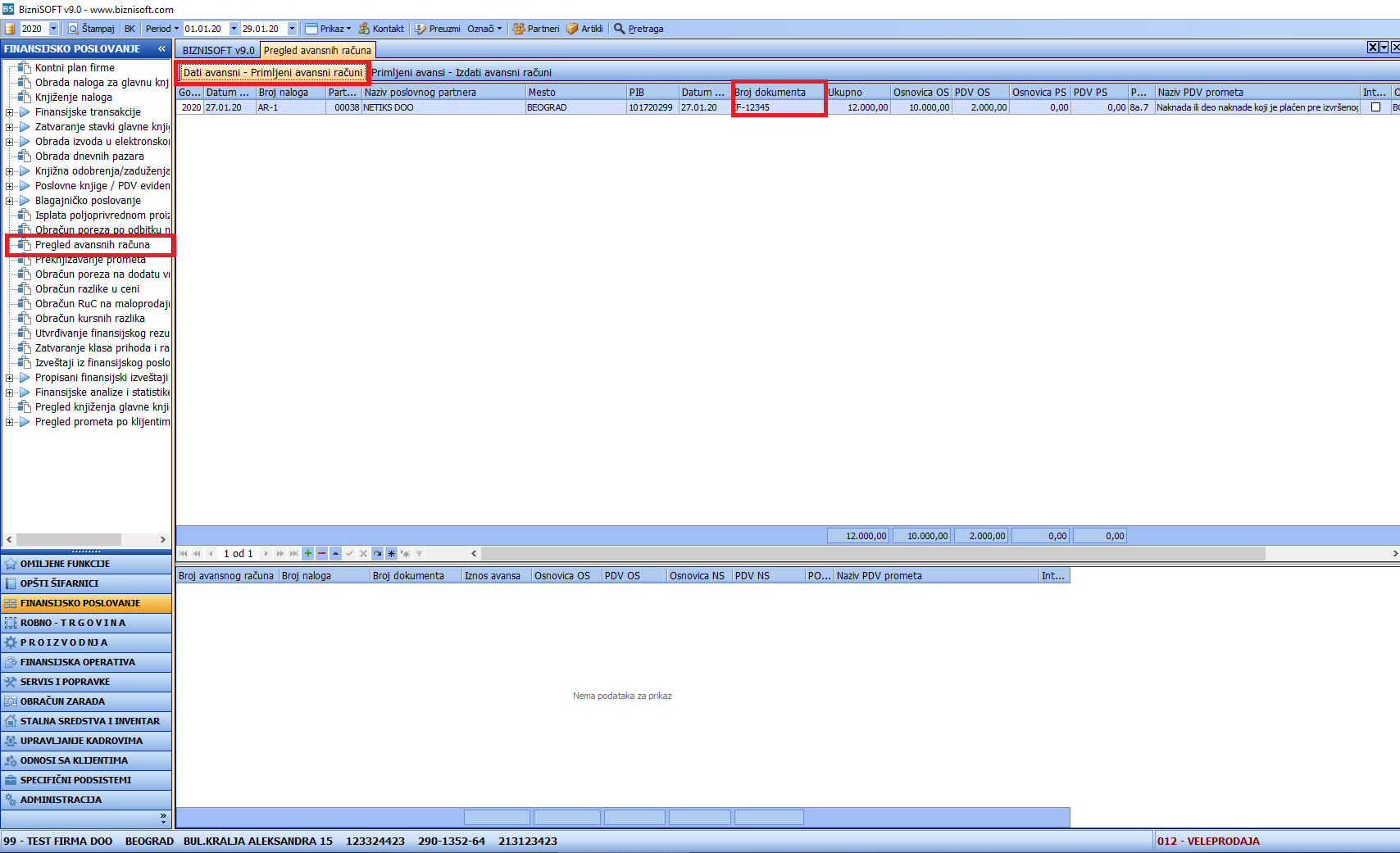Open the ADMINISTRACIJA section

[x=86, y=800]
